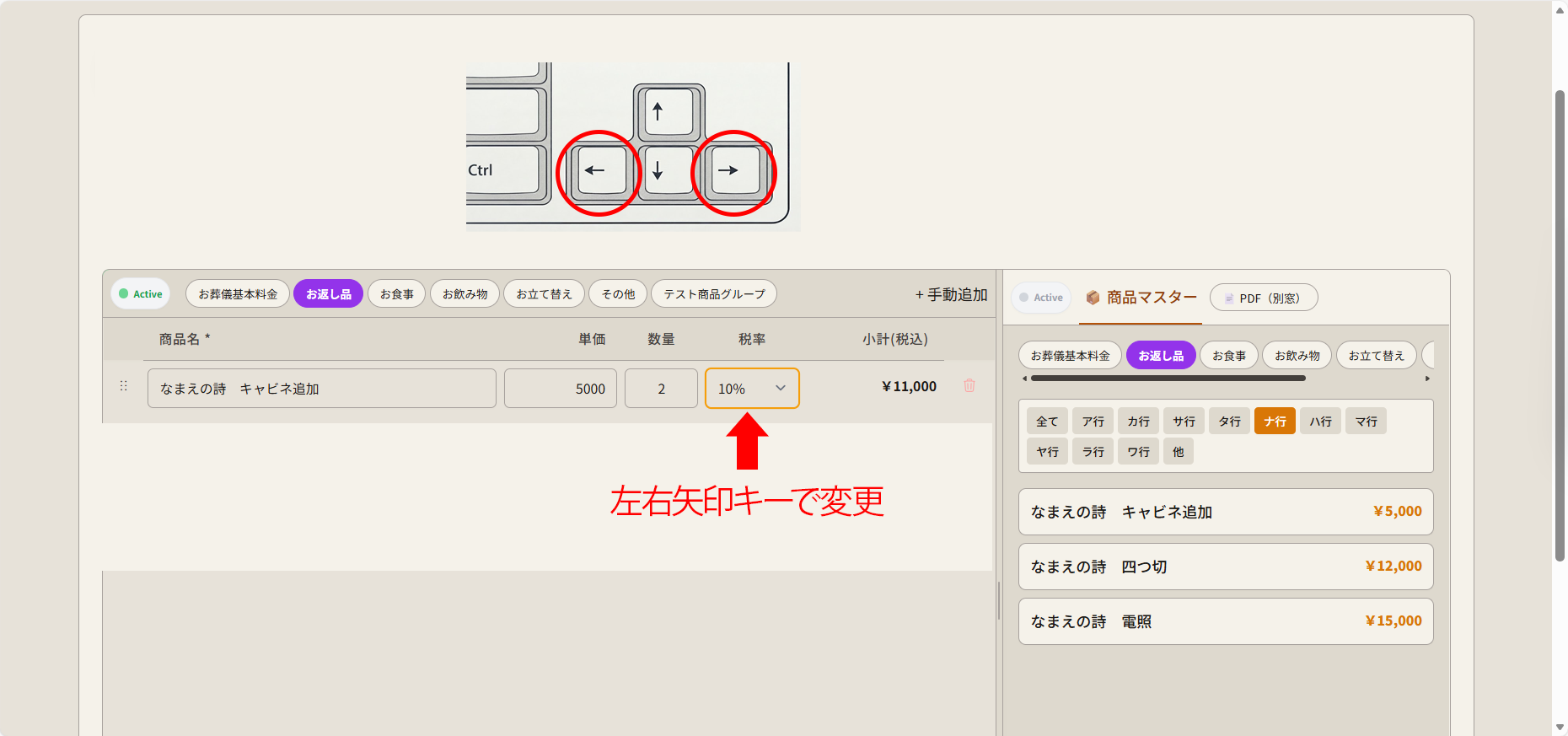Switch to the お食事 category in left panel

[396, 294]
